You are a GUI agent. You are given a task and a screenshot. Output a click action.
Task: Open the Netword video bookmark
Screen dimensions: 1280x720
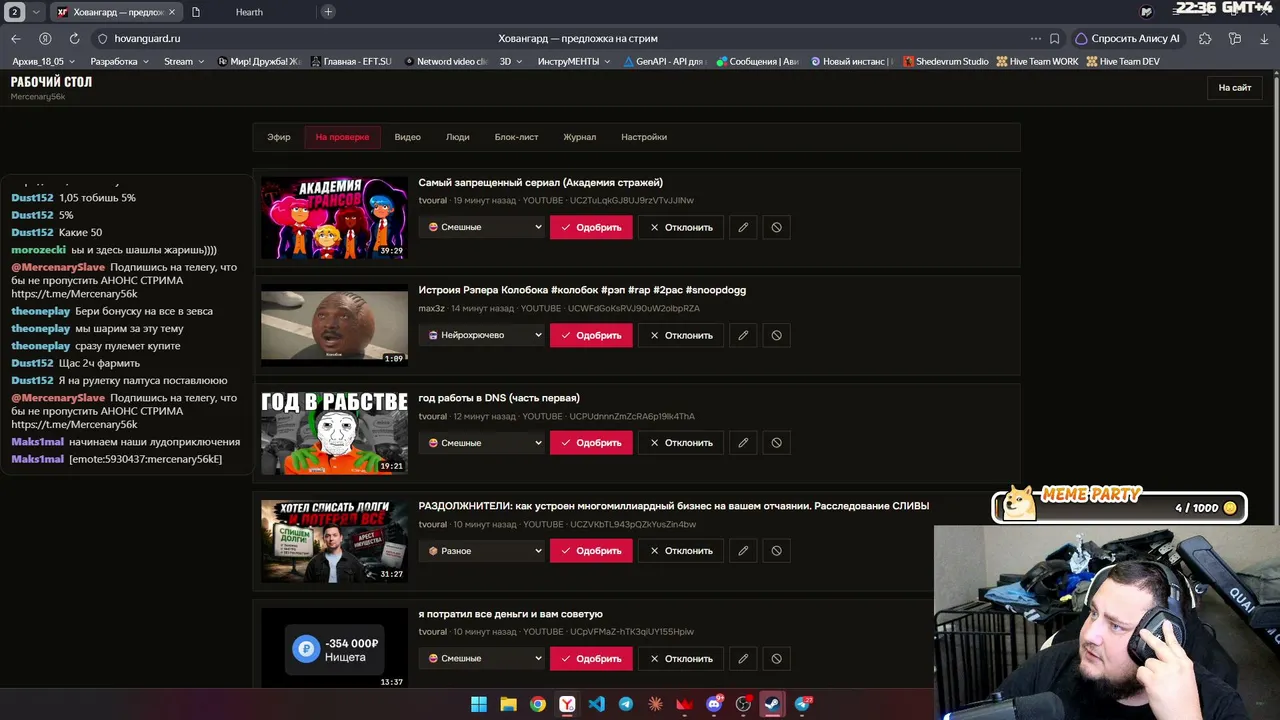click(446, 61)
